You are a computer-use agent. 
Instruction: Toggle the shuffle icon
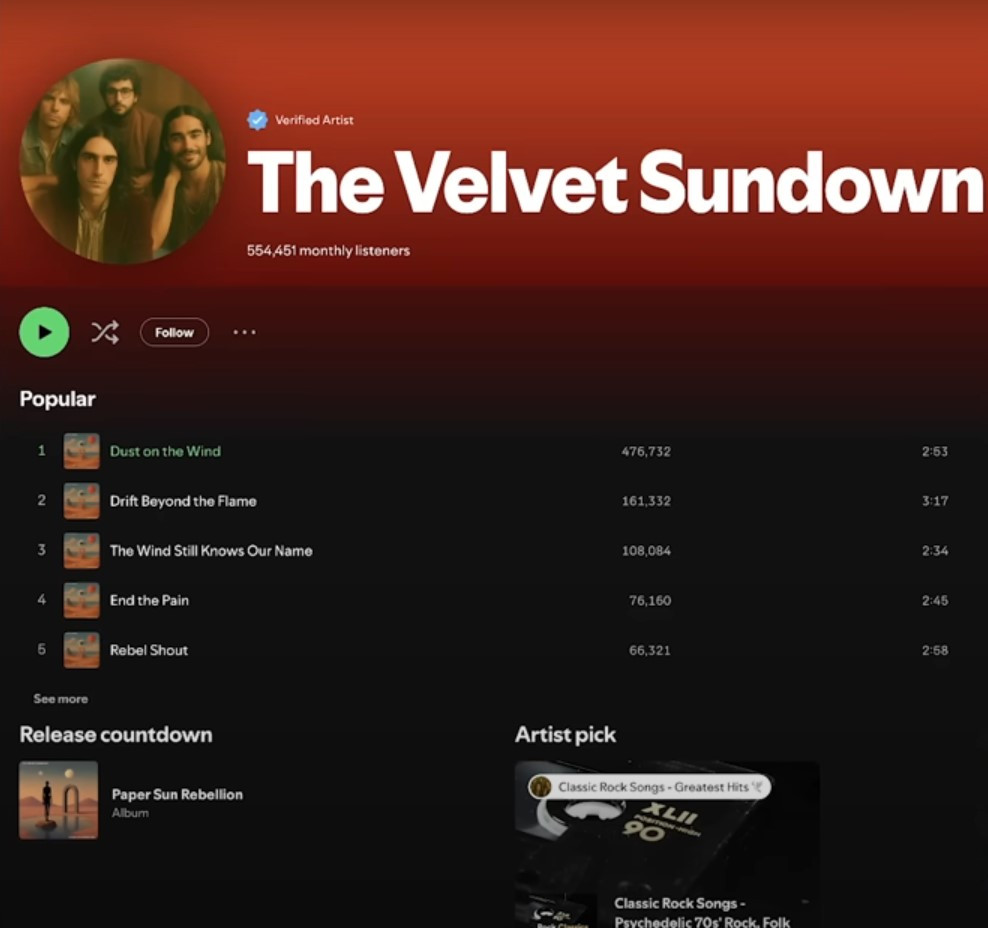[105, 332]
